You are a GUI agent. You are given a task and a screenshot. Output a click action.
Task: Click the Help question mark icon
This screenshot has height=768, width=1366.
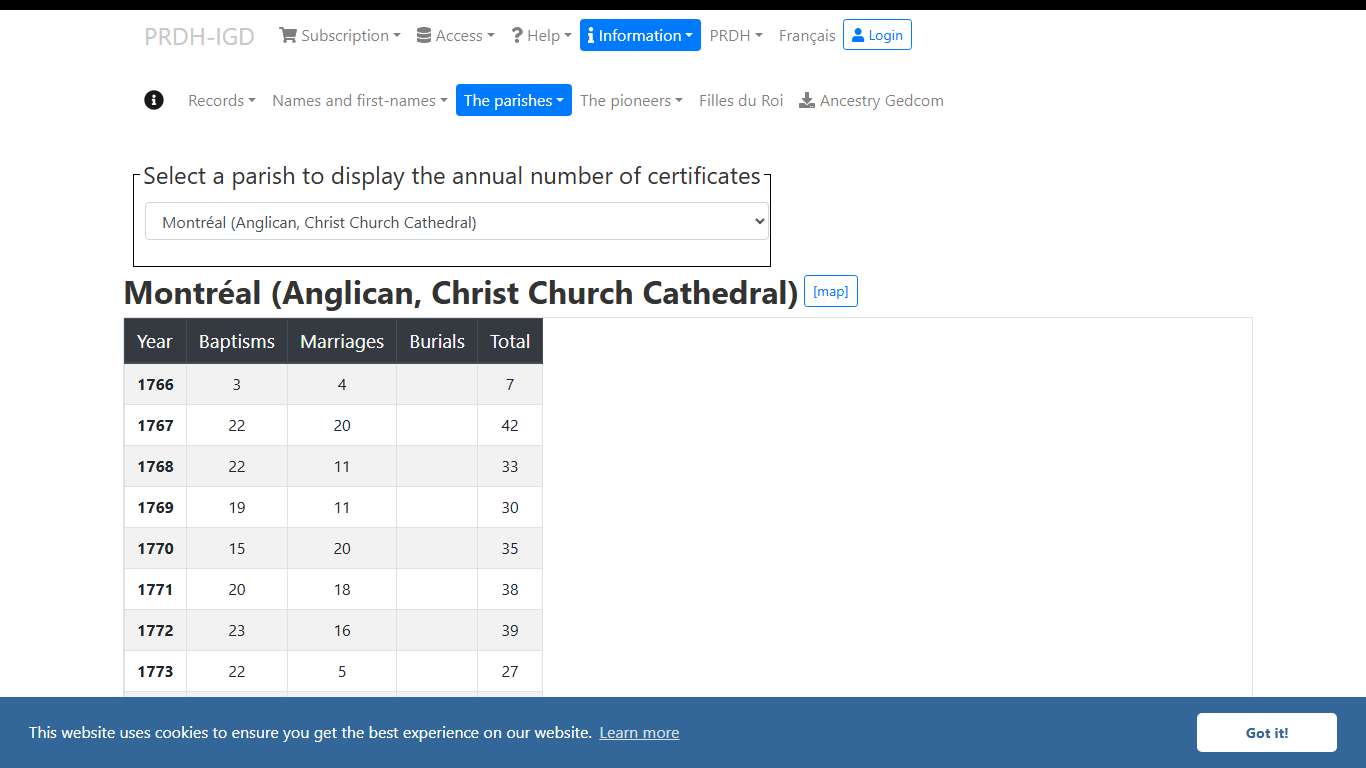tap(516, 35)
